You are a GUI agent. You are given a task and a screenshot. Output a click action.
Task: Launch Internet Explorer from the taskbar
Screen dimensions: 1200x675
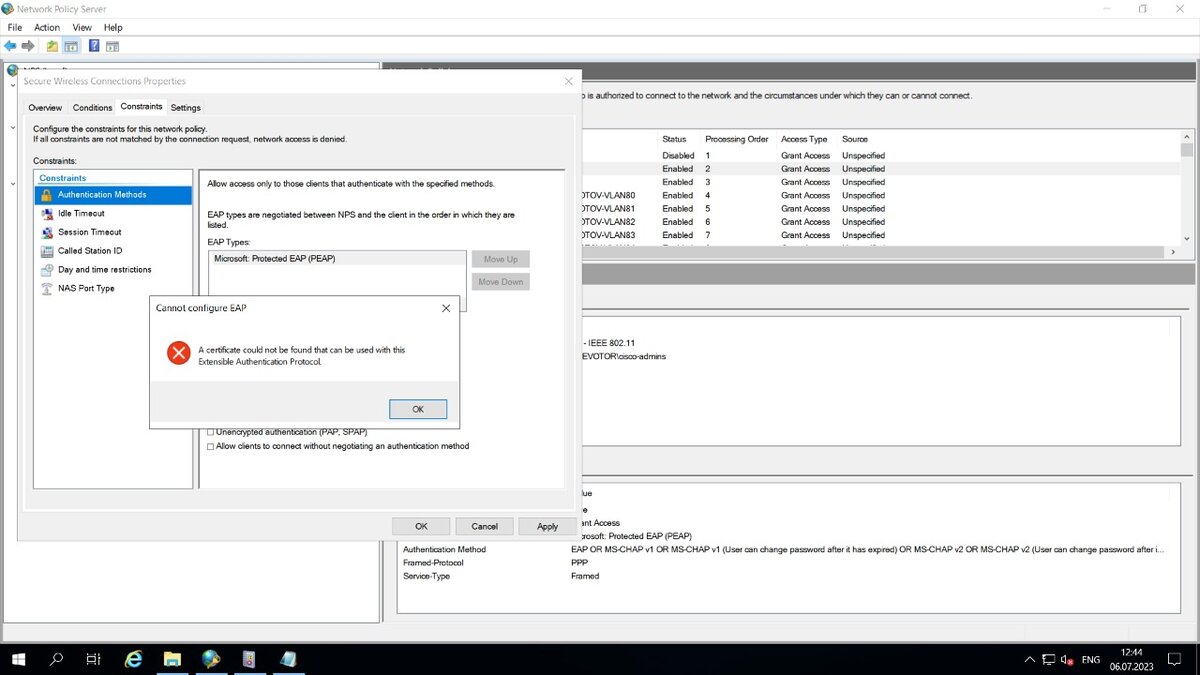tap(133, 659)
